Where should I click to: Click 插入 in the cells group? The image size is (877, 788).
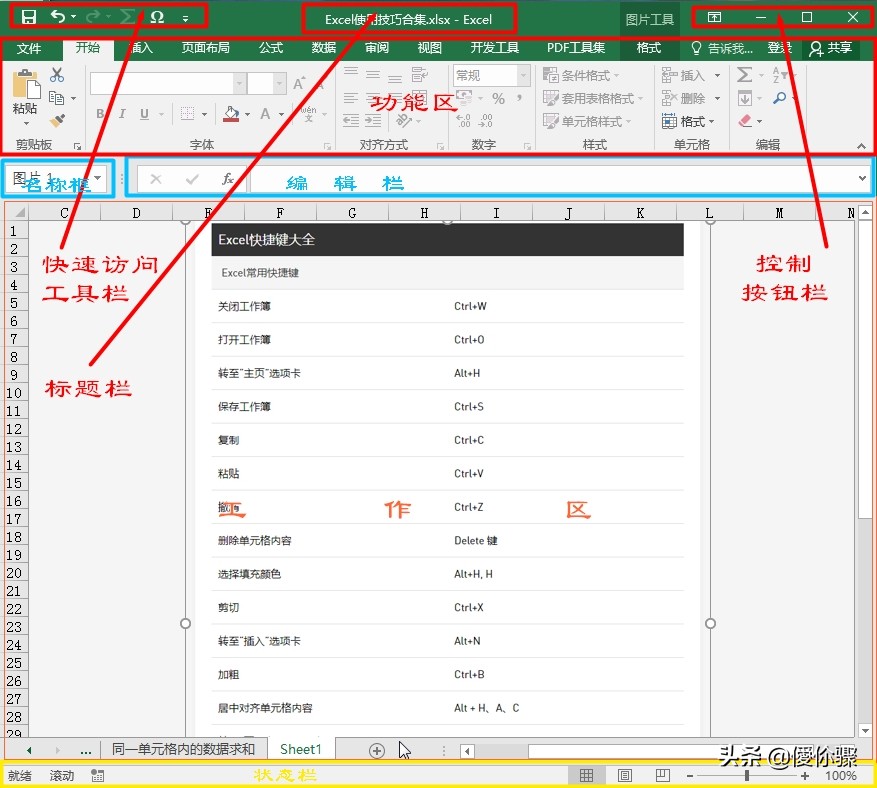point(691,75)
